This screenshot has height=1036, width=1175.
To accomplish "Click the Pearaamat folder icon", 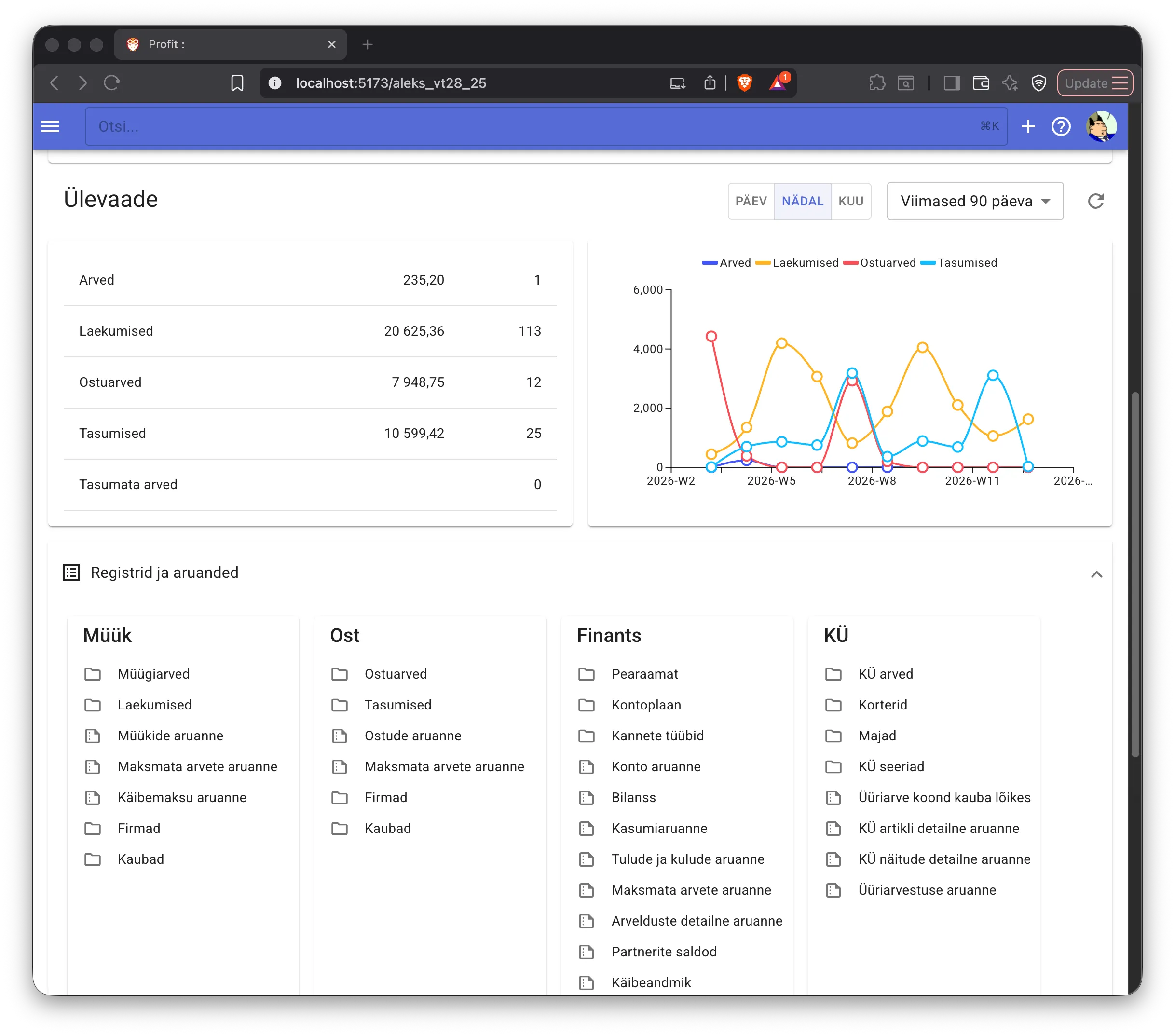I will pos(587,674).
